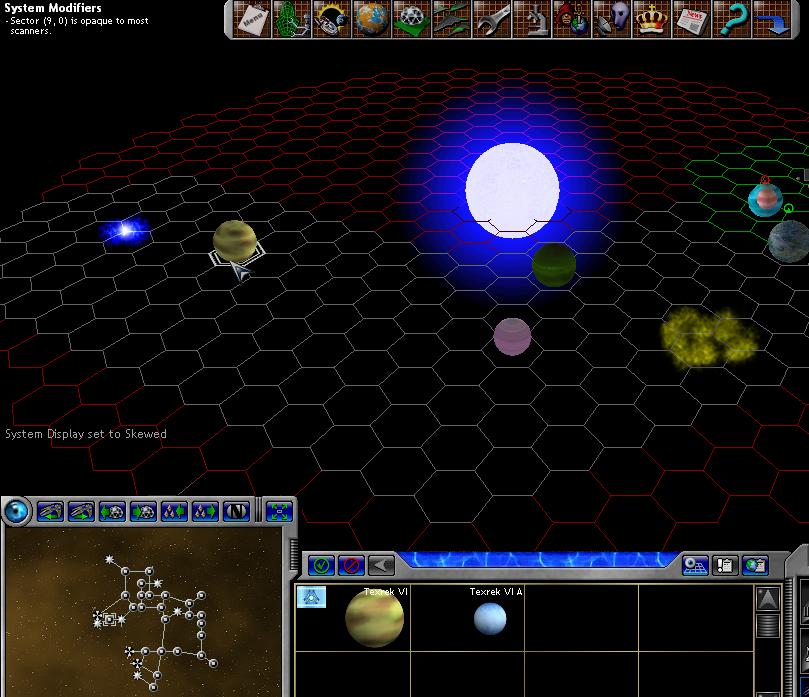Screen dimensions: 809x697
Task: Select the Texrek VI A moon thumbnail
Action: click(x=490, y=619)
